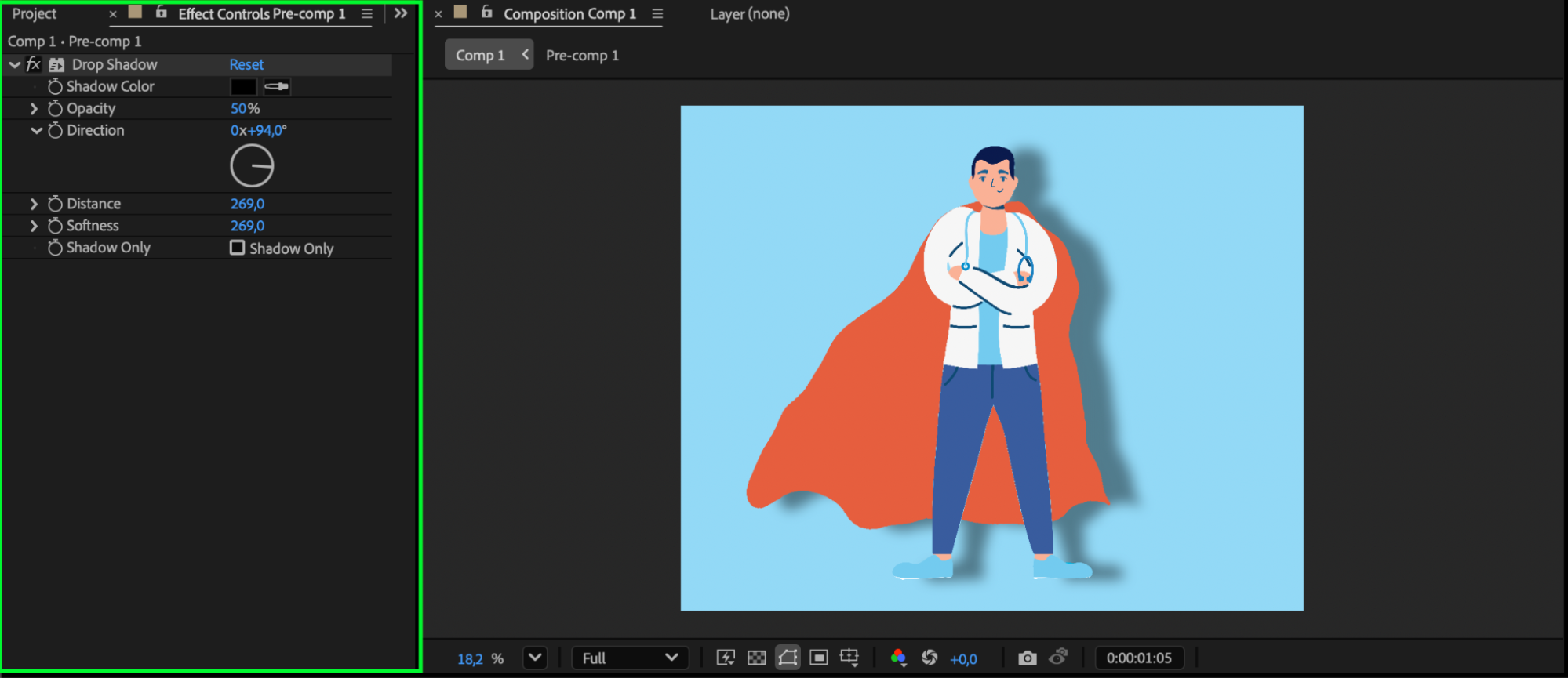Screen dimensions: 1568x678
Task: Open the Composition panel menu
Action: pyautogui.click(x=657, y=14)
